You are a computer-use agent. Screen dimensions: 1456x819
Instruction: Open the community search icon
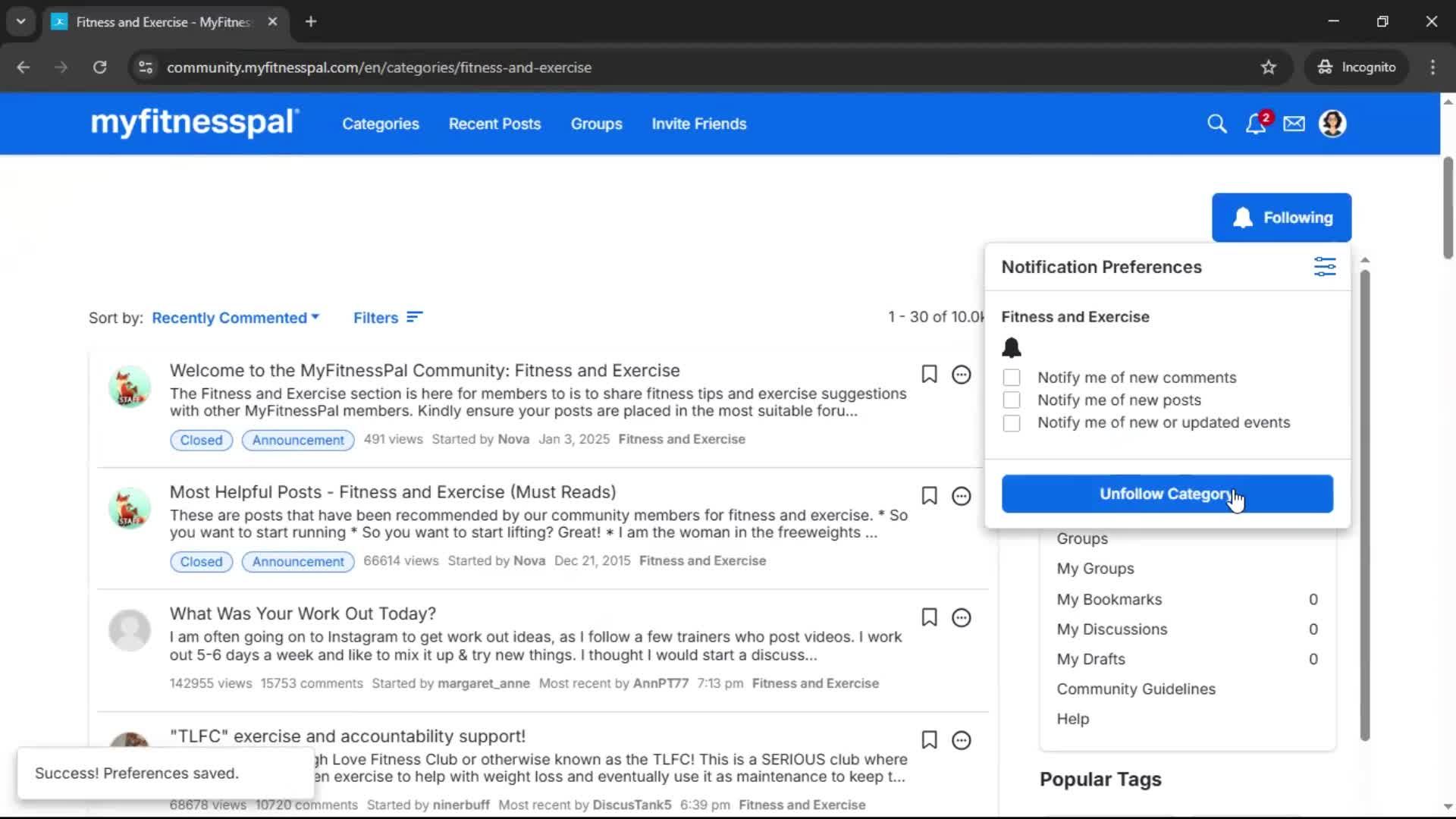(x=1216, y=124)
